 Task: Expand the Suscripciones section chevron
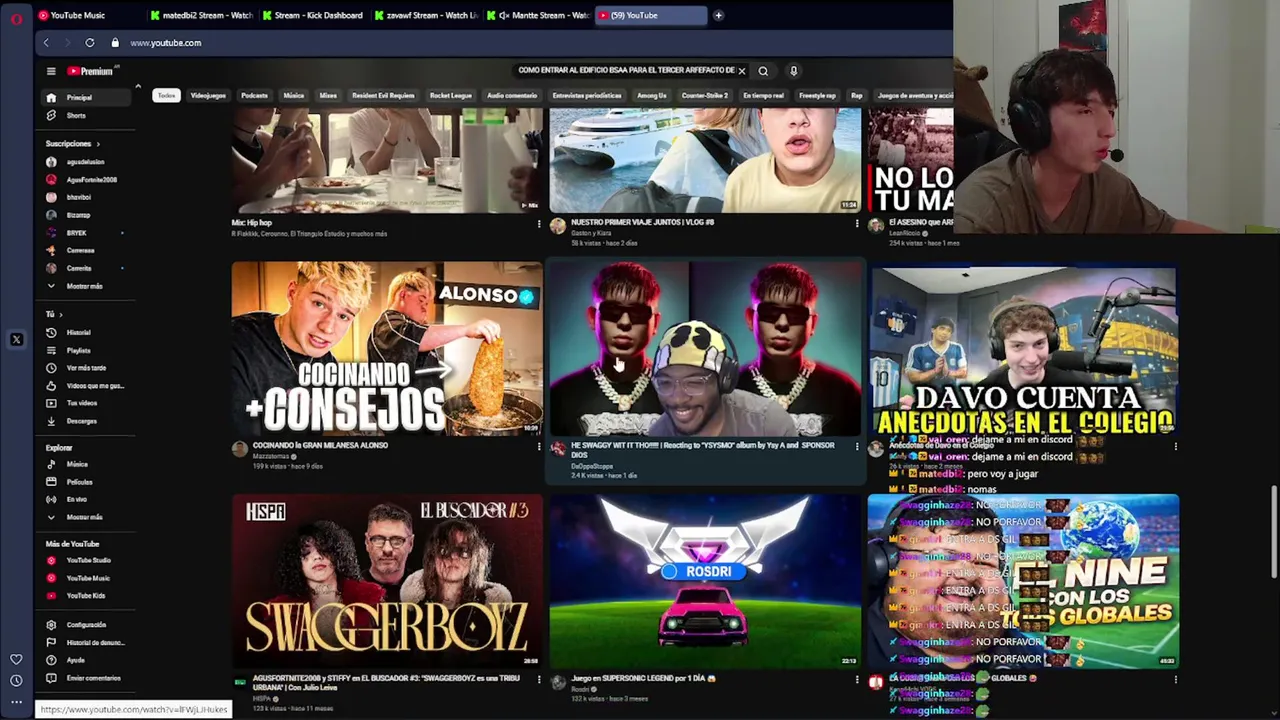98,144
